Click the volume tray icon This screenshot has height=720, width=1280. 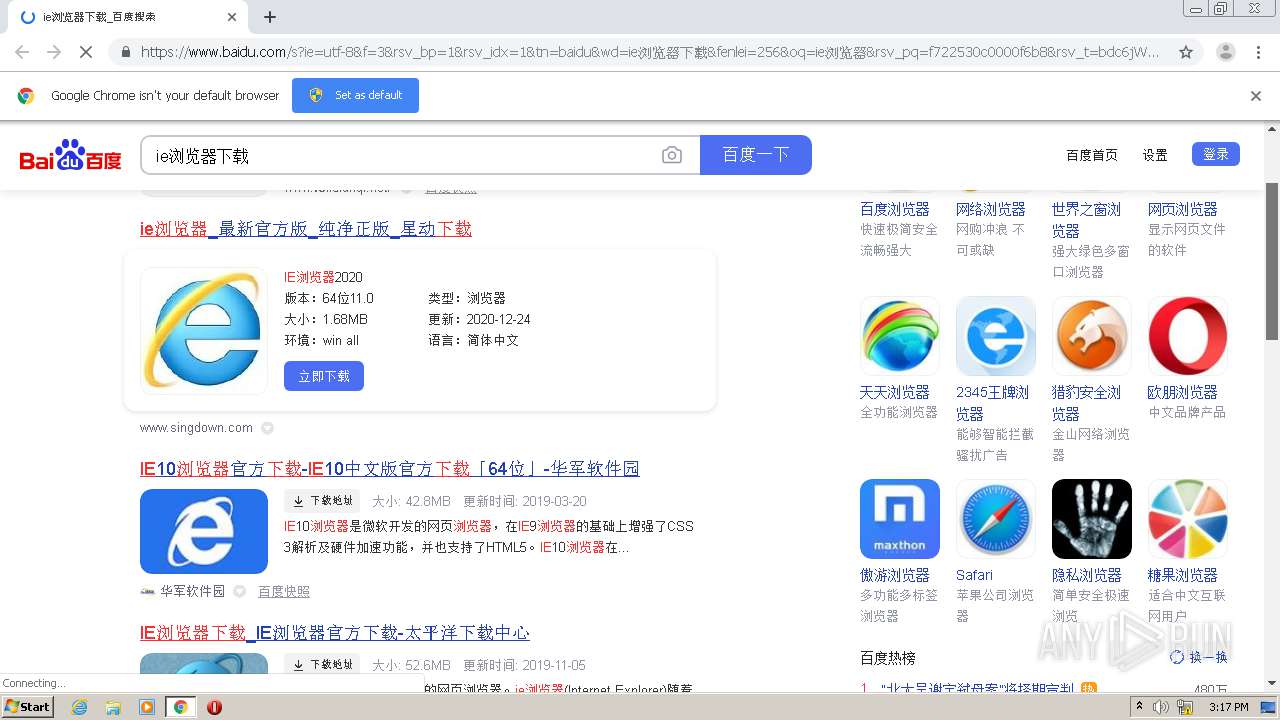(x=1161, y=707)
